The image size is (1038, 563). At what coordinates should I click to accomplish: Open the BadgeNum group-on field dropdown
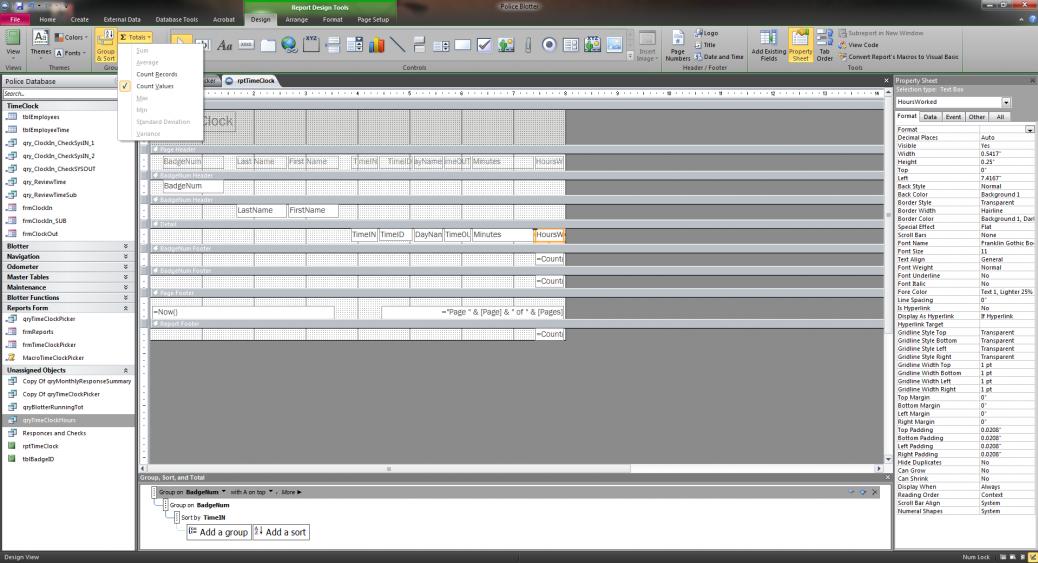(223, 492)
